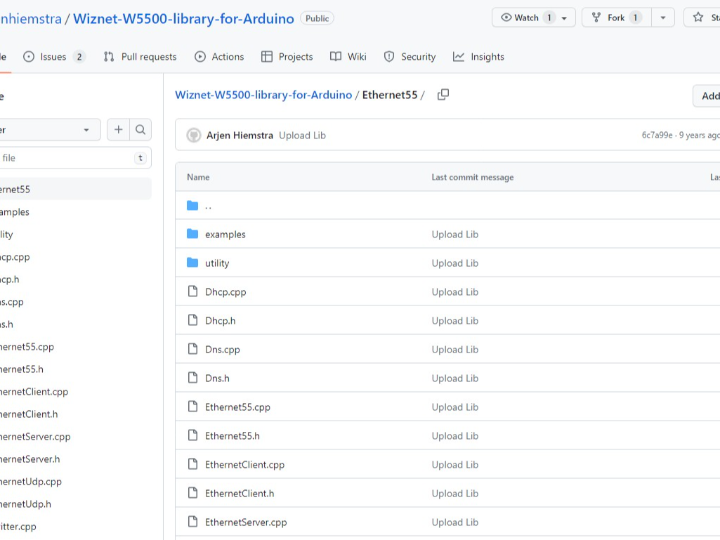
Task: Go up to parent directory folder icon
Action: 192,205
